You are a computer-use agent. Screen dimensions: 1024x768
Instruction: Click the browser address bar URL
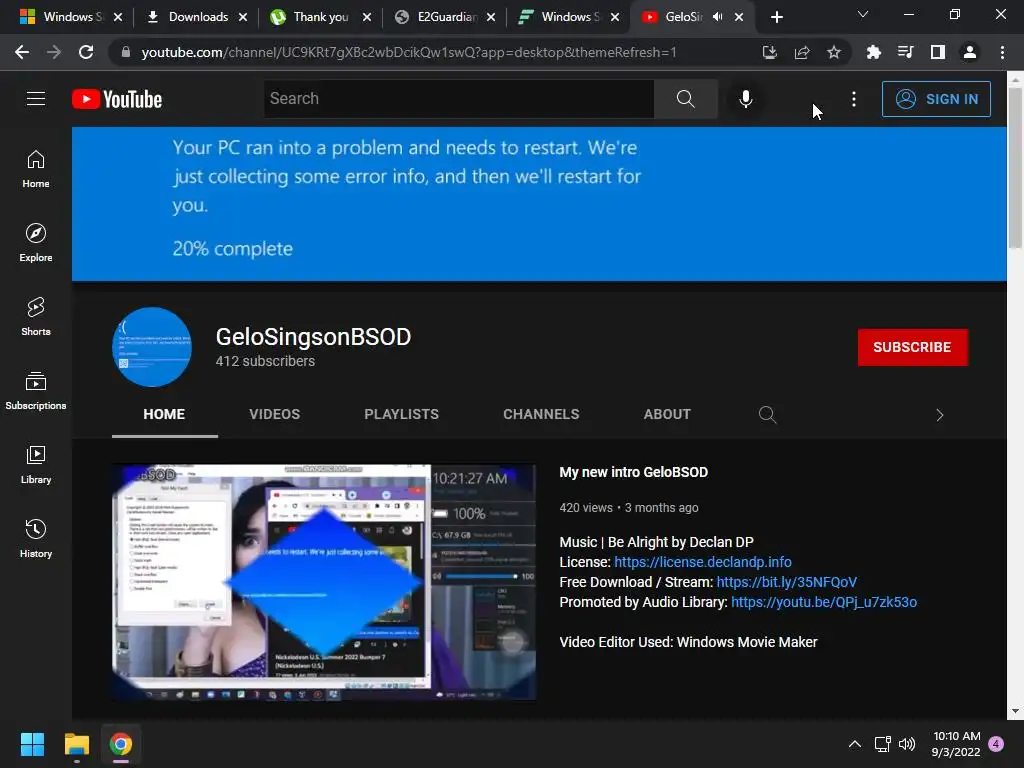click(409, 52)
